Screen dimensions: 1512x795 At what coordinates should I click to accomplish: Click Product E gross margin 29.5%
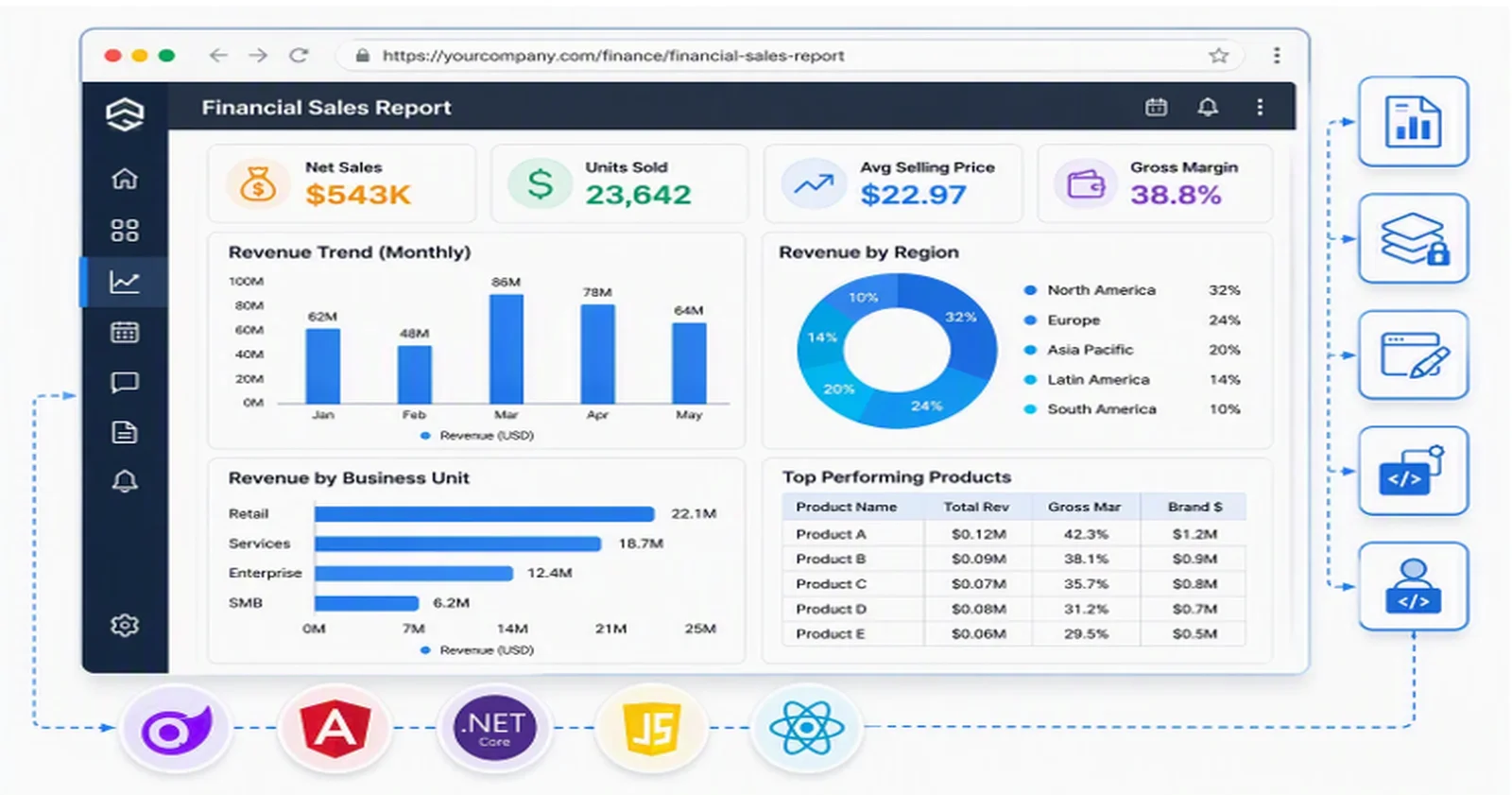point(1086,634)
